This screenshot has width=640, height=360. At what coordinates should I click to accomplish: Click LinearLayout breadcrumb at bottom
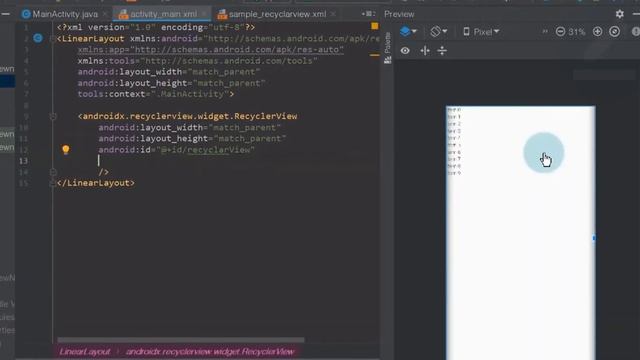coord(84,352)
